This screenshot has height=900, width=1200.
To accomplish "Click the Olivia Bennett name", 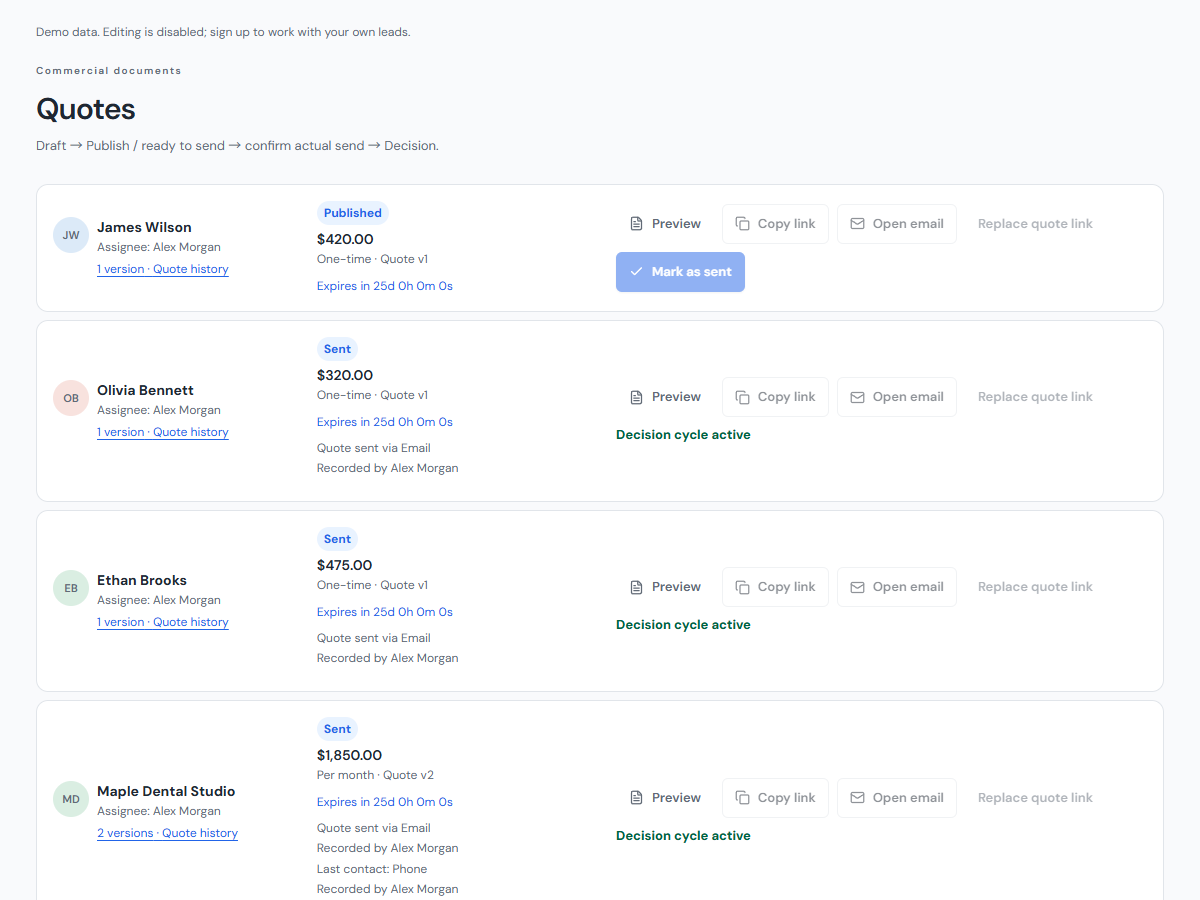I will click(x=145, y=390).
